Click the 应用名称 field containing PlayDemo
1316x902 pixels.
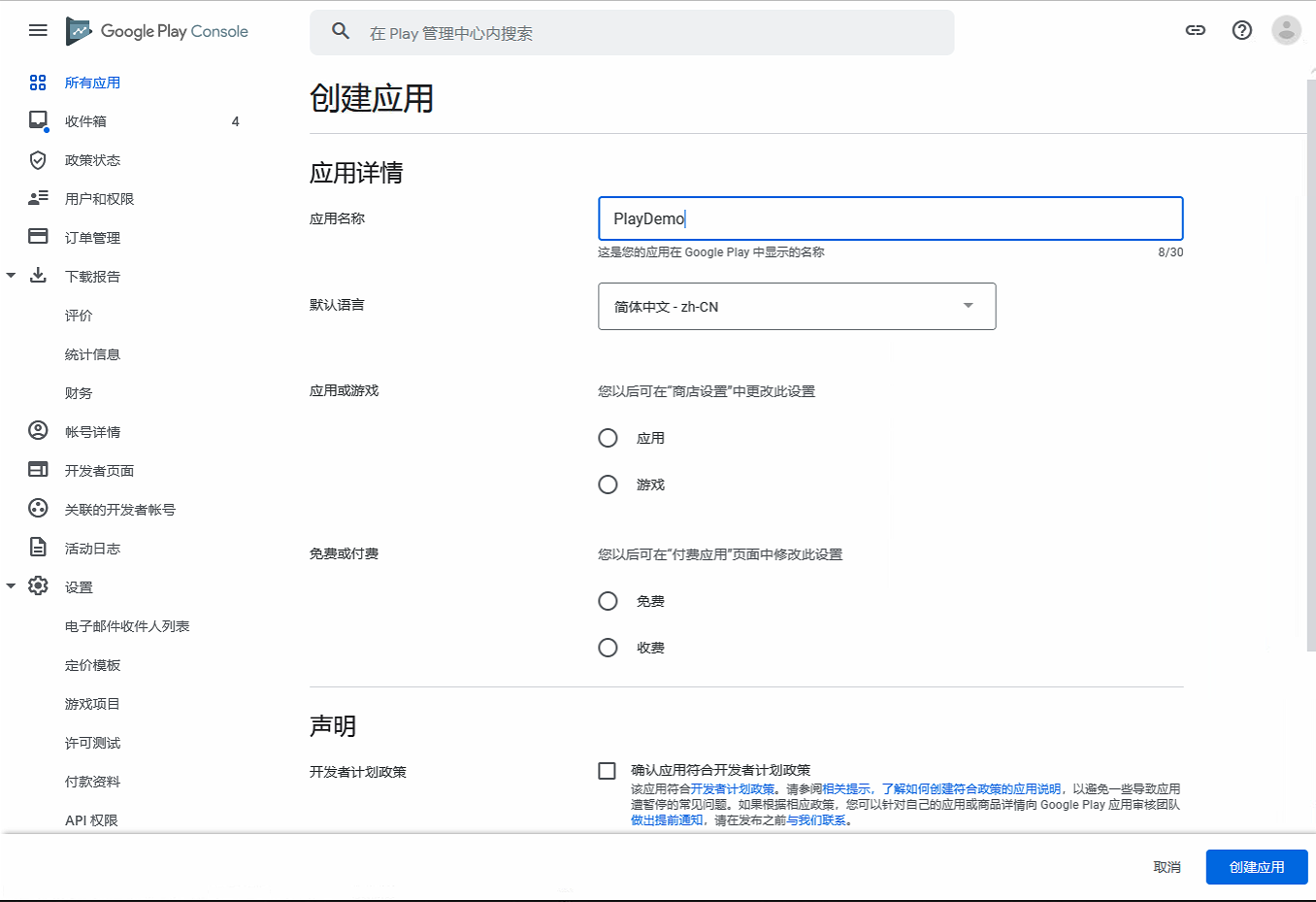coord(891,218)
